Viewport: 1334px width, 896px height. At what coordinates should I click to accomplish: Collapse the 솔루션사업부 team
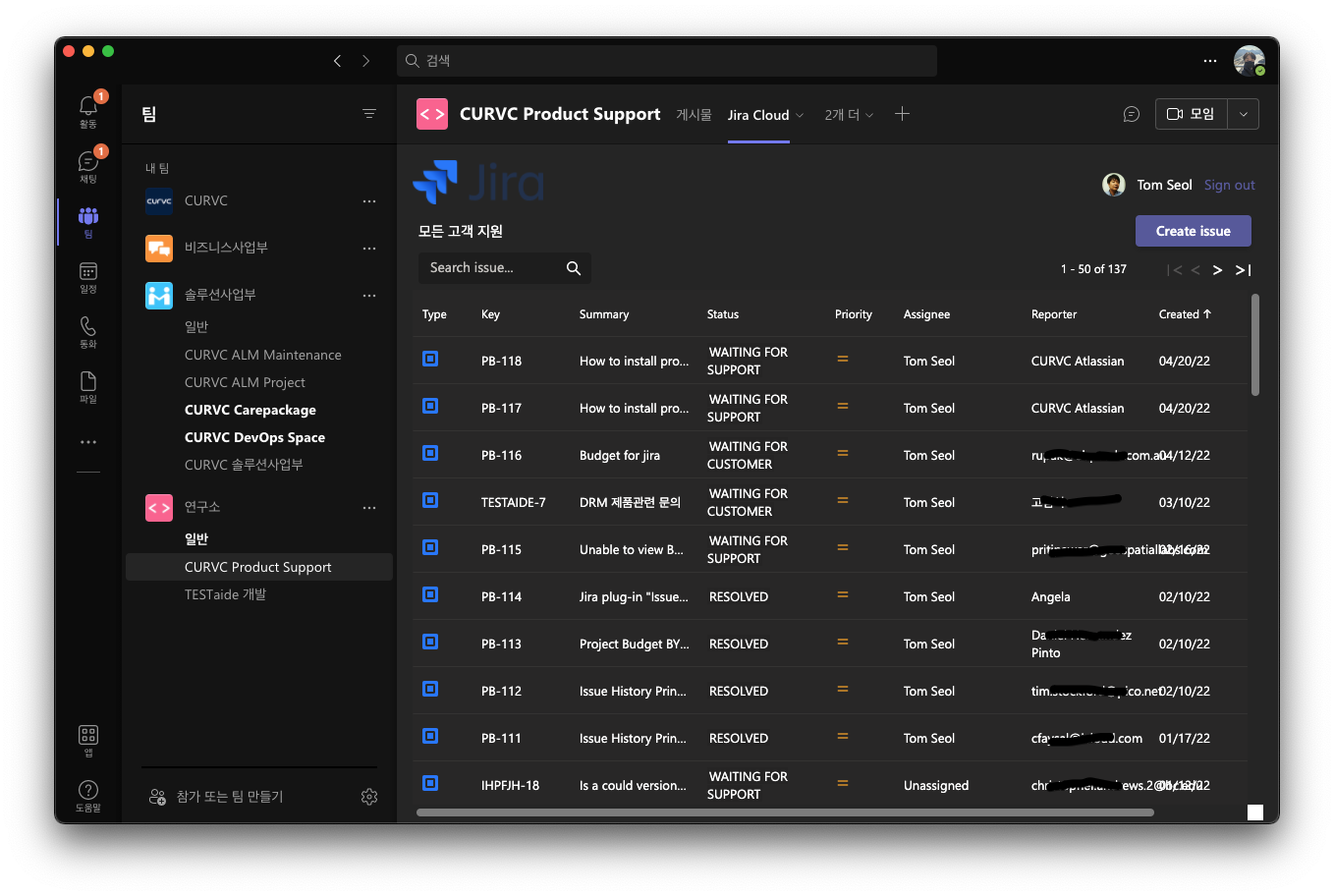pos(220,295)
